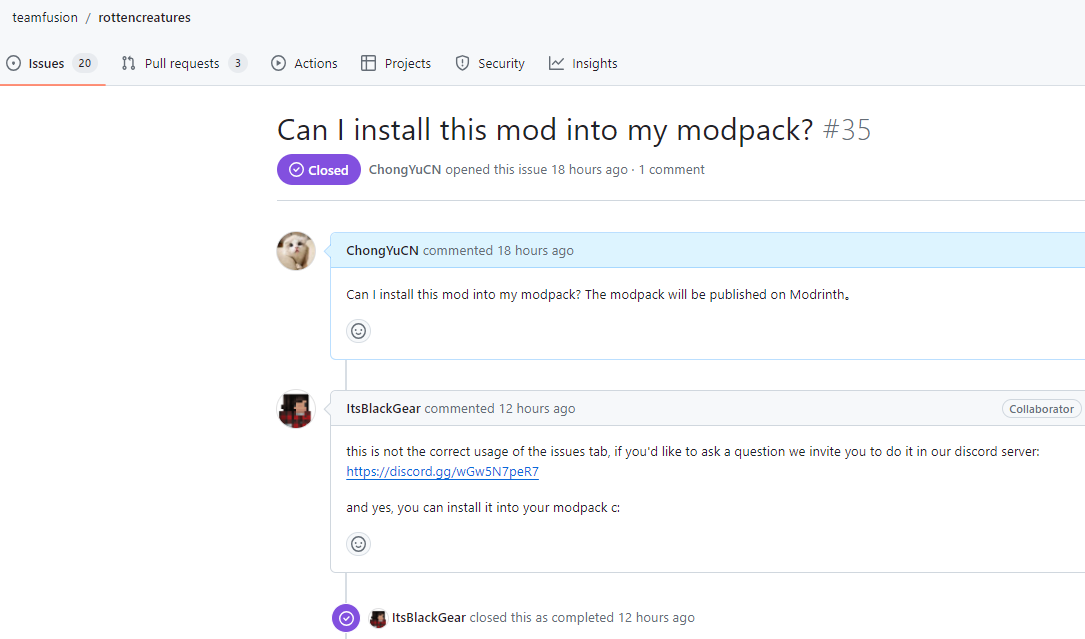1085x639 pixels.
Task: Click ChongYuCN author name in issue header
Action: click(x=405, y=170)
